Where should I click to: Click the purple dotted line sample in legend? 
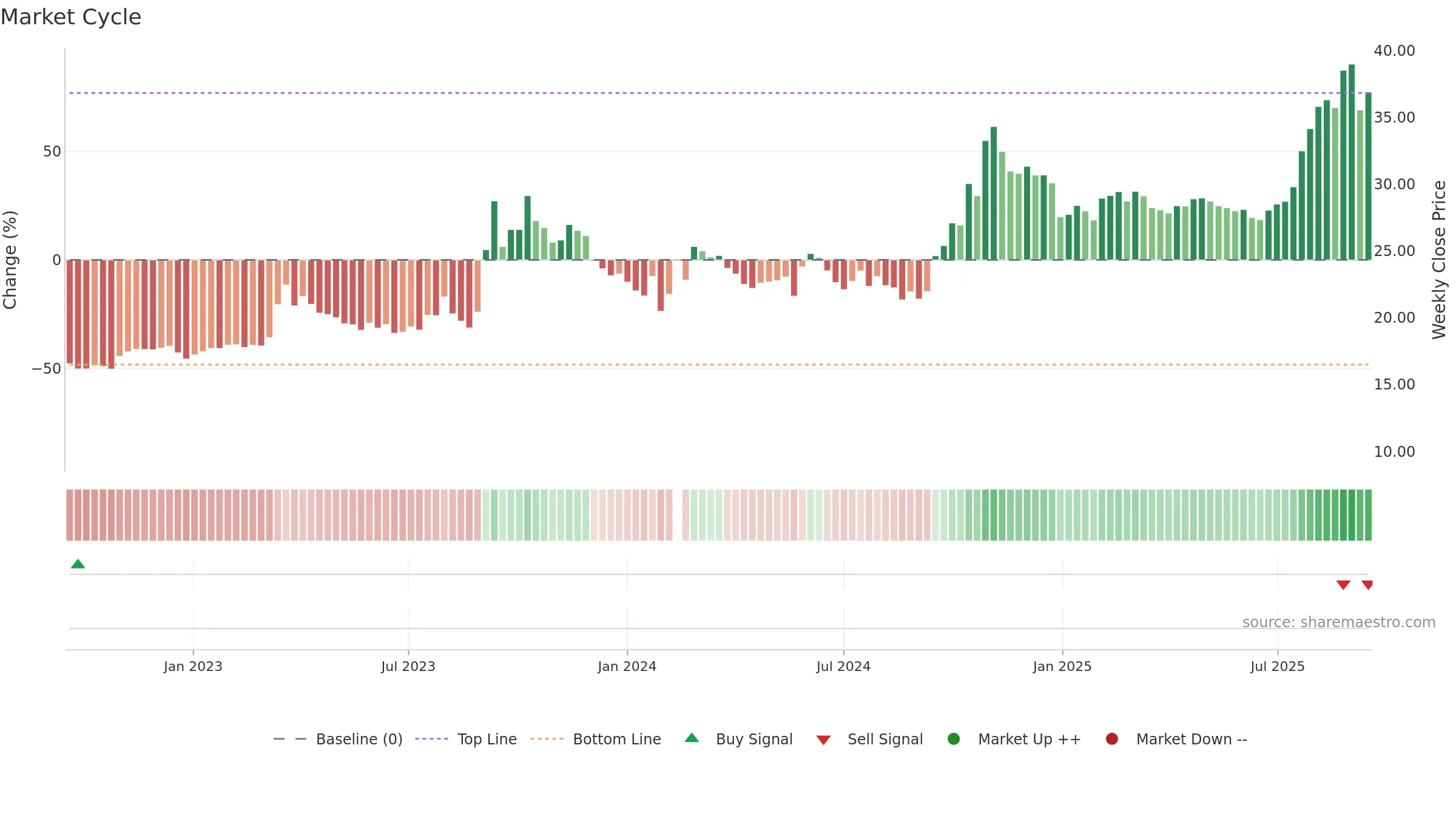tap(431, 739)
